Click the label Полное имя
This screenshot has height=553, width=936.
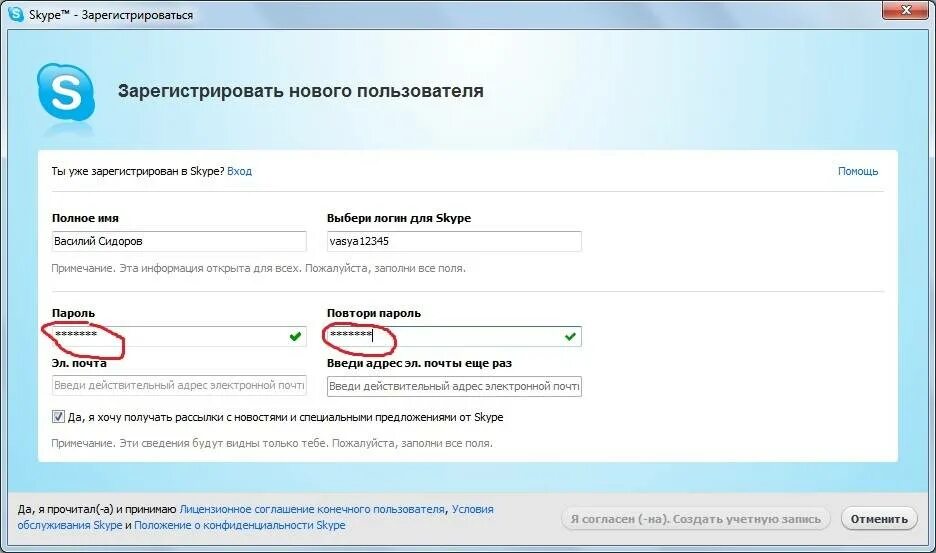85,218
